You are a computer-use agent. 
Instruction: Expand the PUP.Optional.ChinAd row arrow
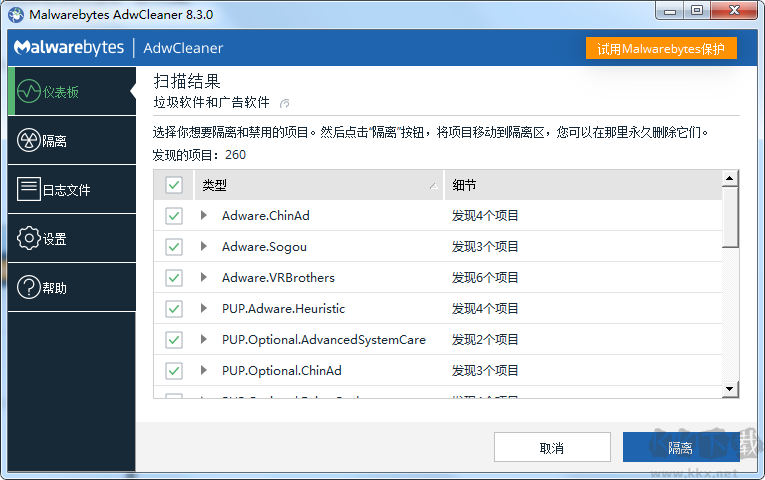pos(204,370)
